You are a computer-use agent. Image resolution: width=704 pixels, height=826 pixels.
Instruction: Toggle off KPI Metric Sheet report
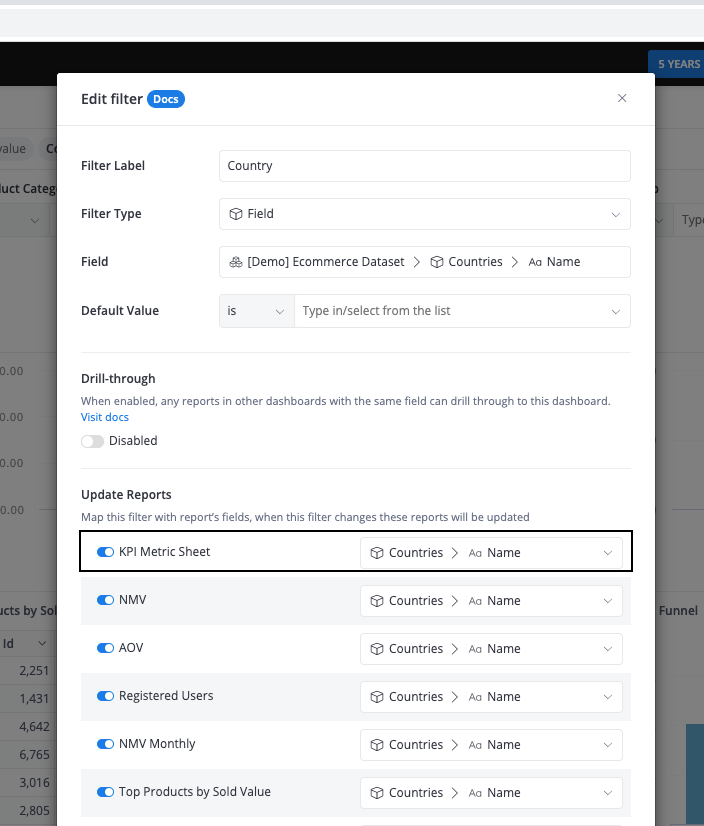coord(105,552)
